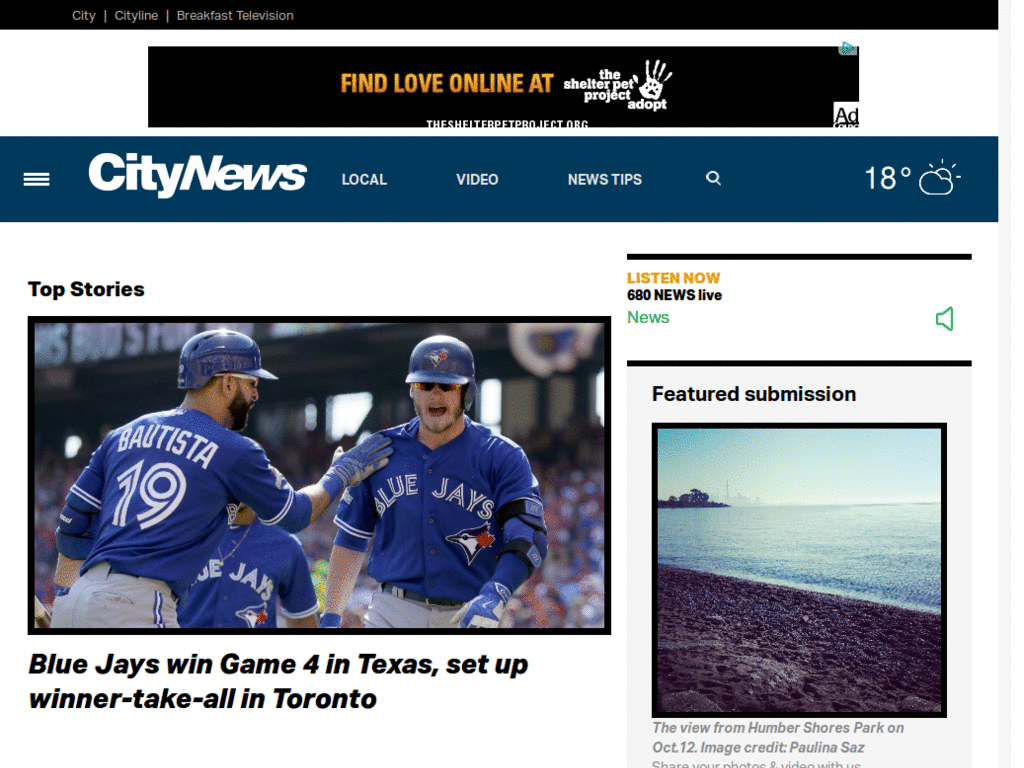This screenshot has height=768, width=1024.
Task: Open the Humber Shores Park submission photo
Action: click(799, 570)
